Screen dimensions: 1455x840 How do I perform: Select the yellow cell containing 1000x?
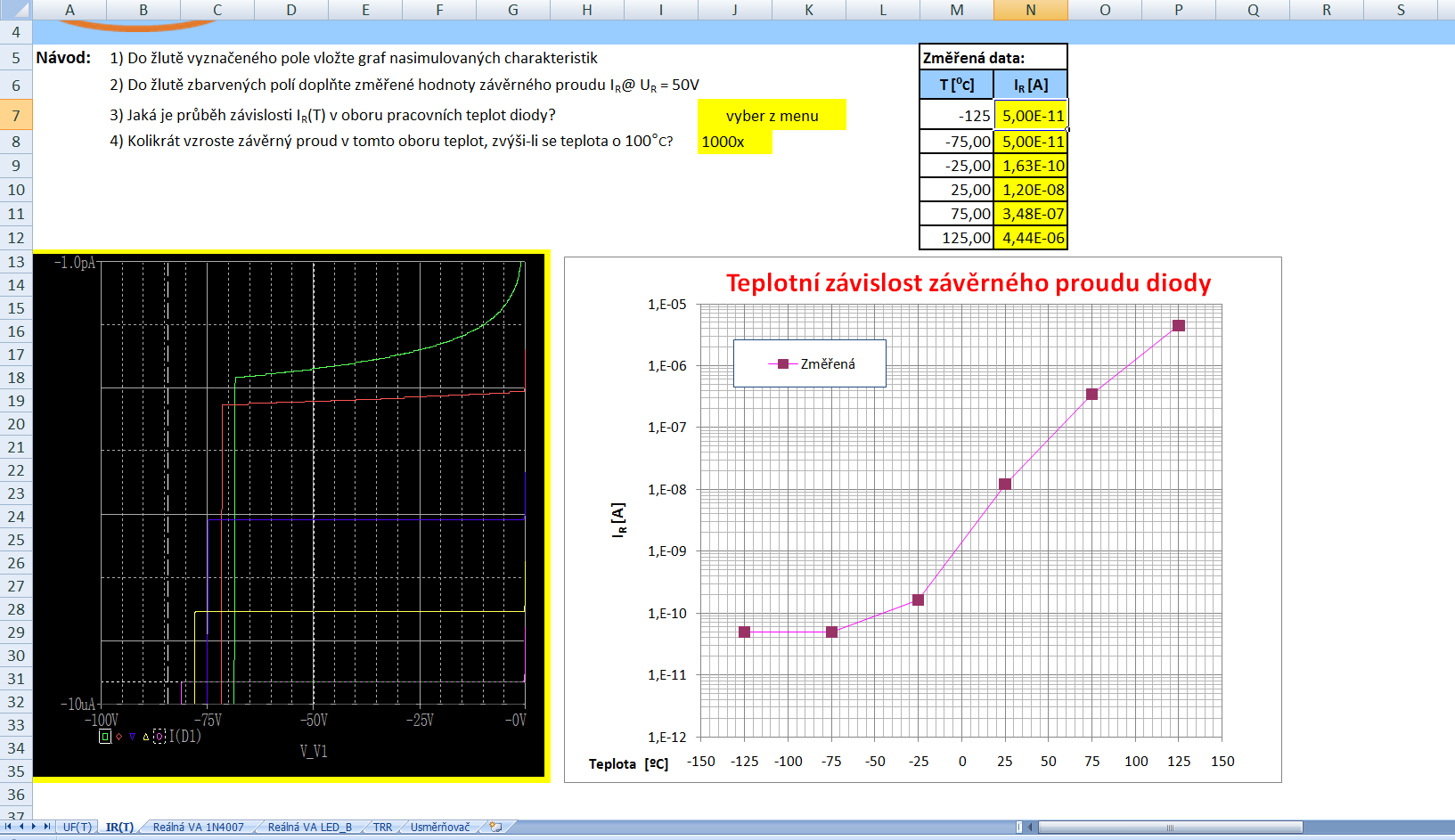pyautogui.click(x=735, y=142)
